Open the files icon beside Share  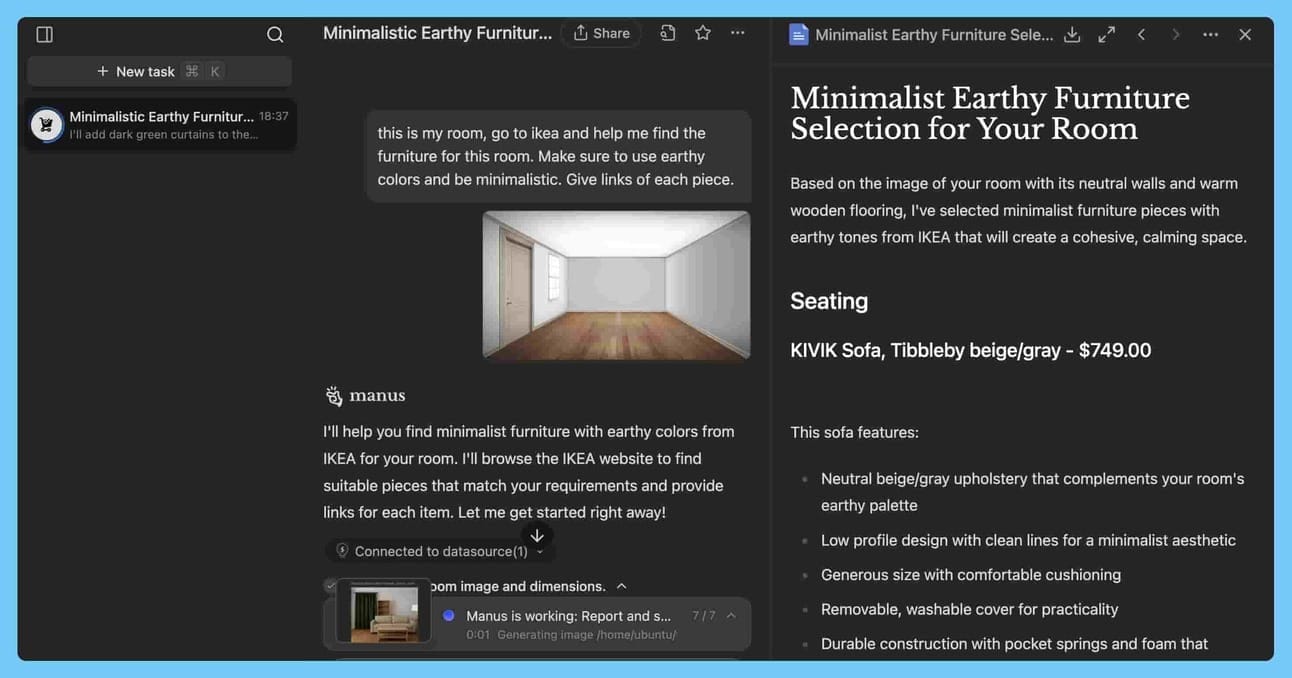click(668, 33)
